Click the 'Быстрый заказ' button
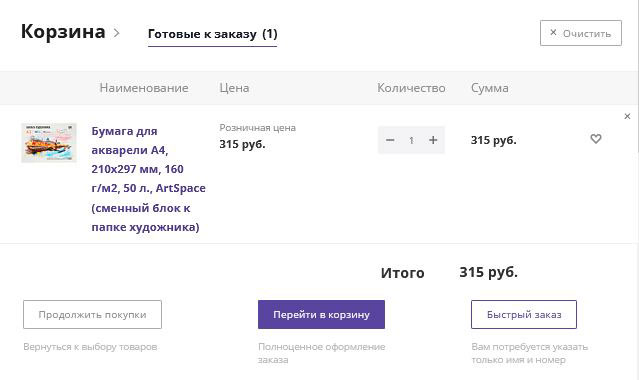The image size is (639, 380). tap(524, 314)
